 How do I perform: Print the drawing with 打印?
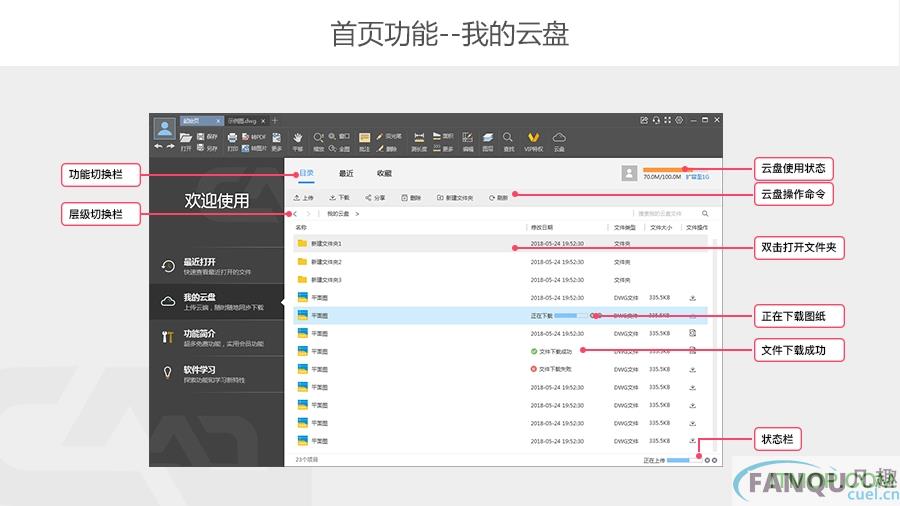coord(232,142)
